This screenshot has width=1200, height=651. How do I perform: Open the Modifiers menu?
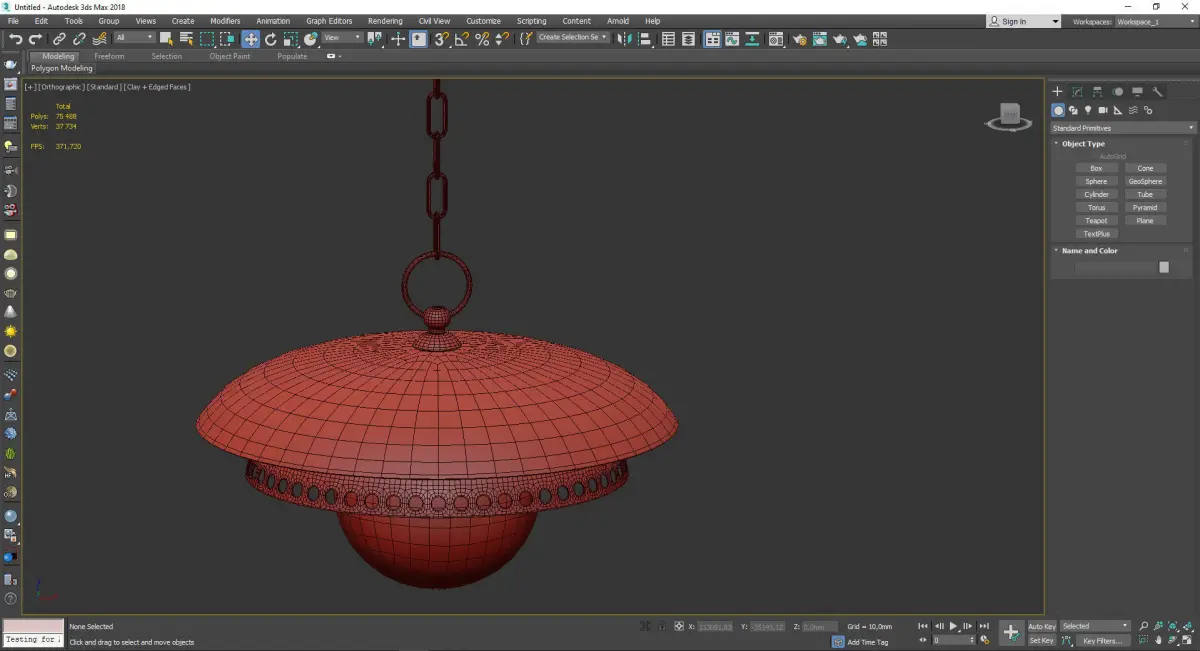(225, 21)
